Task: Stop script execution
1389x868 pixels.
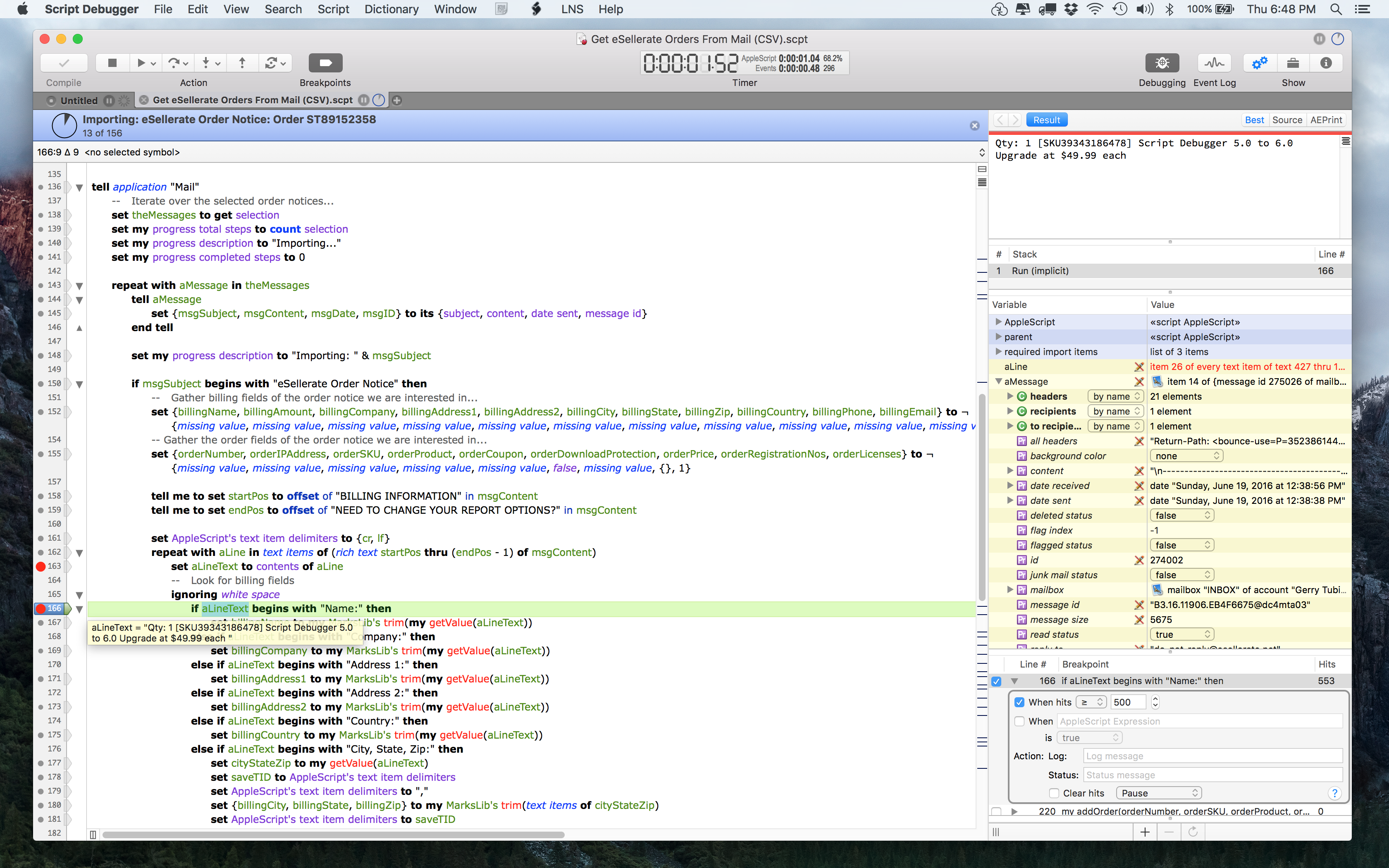Action: click(112, 62)
